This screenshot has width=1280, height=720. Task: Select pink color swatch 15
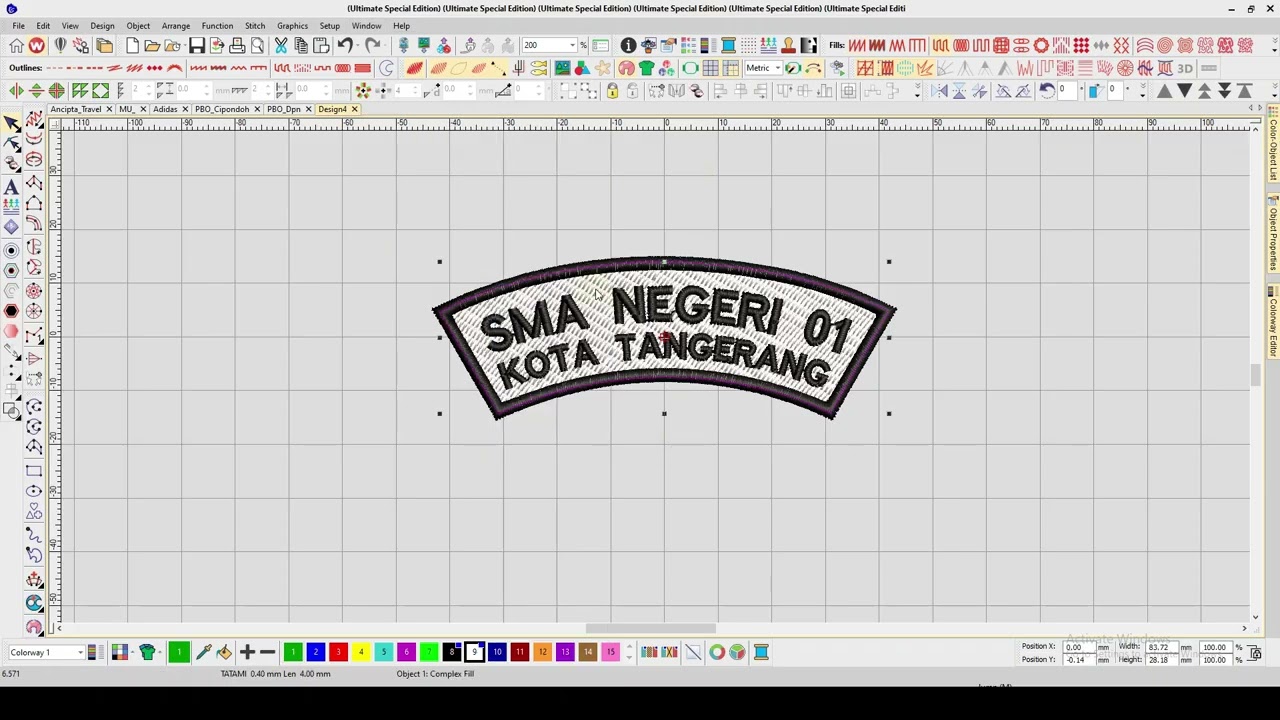(610, 653)
